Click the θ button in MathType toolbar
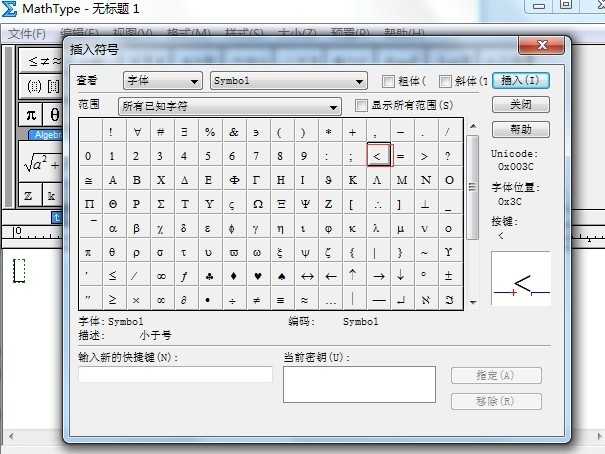 click(54, 115)
